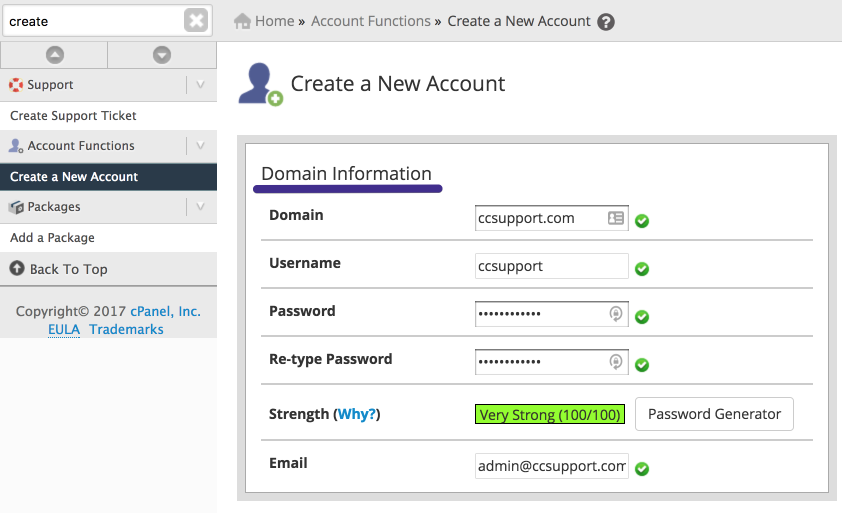The image size is (842, 513).
Task: Clear the search box with the X icon
Action: pos(196,20)
